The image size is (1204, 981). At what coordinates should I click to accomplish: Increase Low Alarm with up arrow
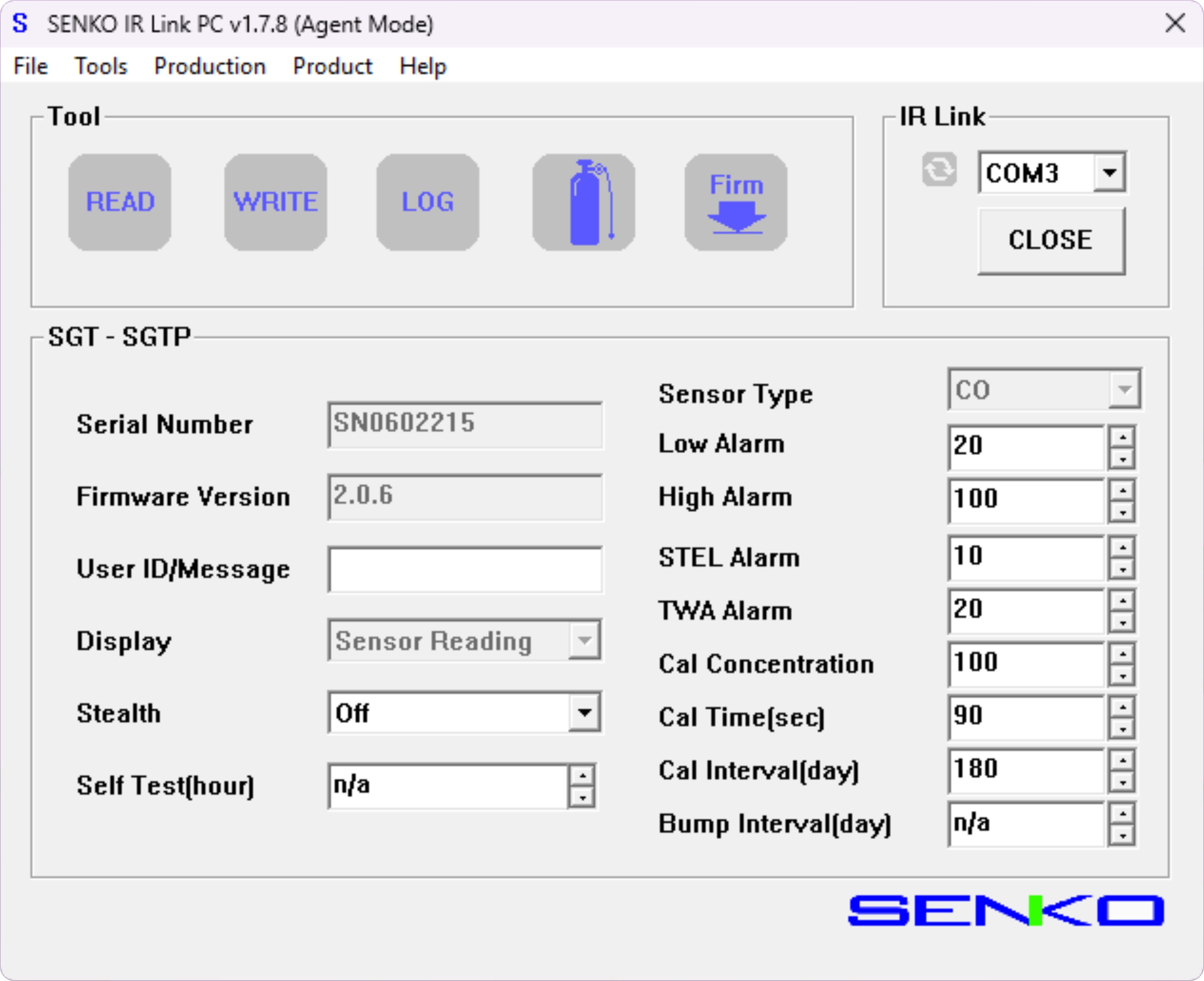(1123, 437)
